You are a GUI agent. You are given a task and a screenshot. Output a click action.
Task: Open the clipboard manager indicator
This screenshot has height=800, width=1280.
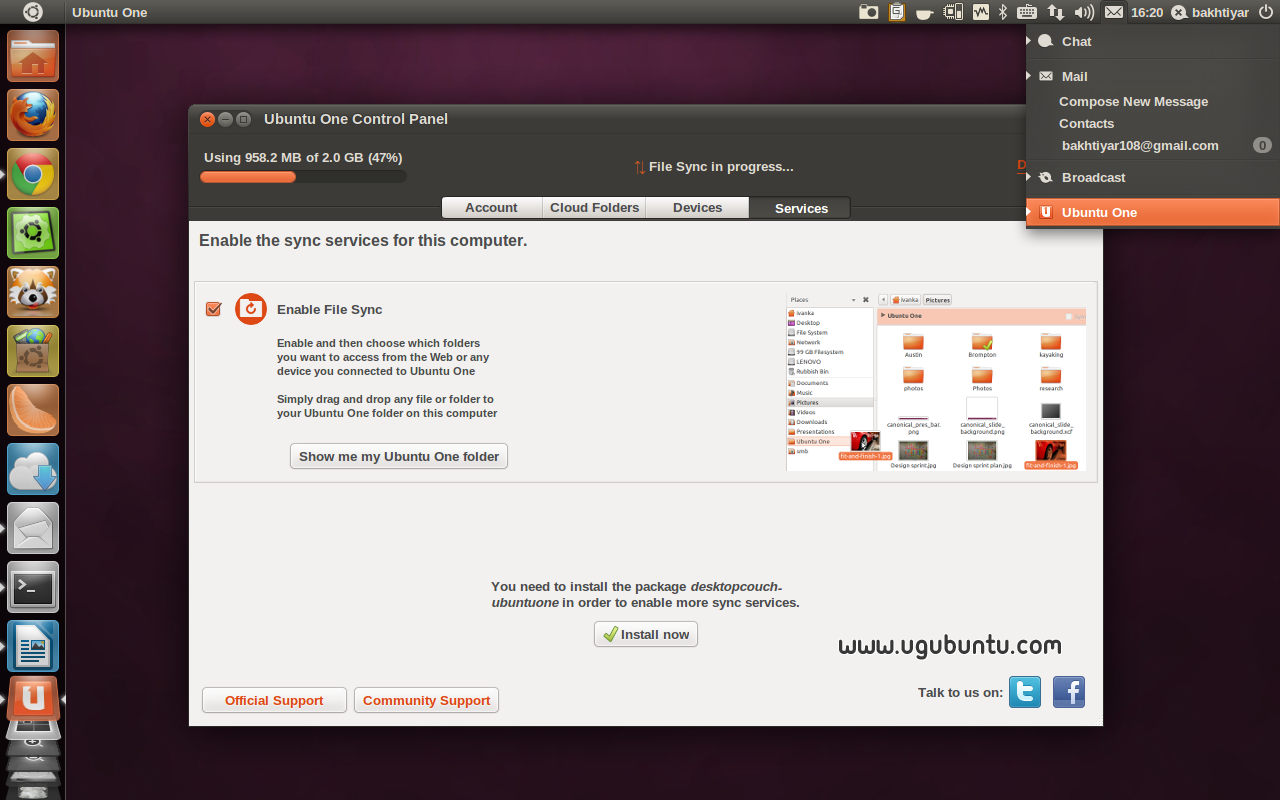(x=897, y=12)
